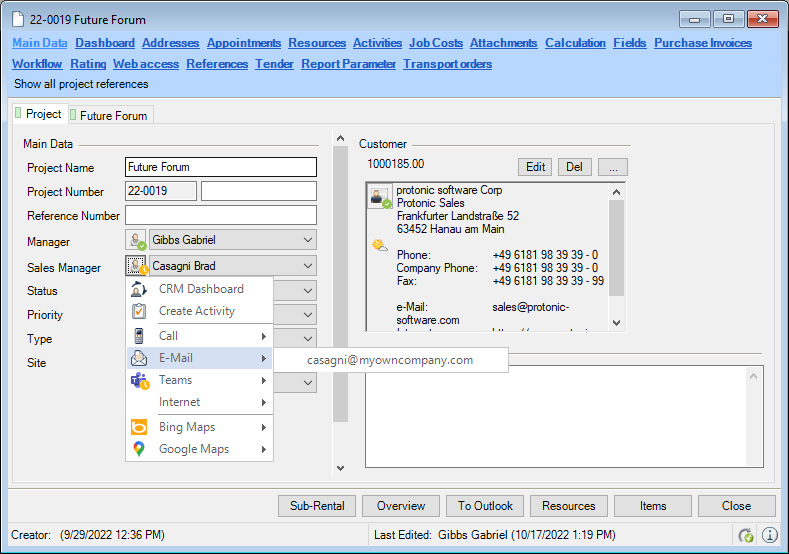Click the To Outlook button
The width and height of the screenshot is (789, 554).
click(x=485, y=506)
